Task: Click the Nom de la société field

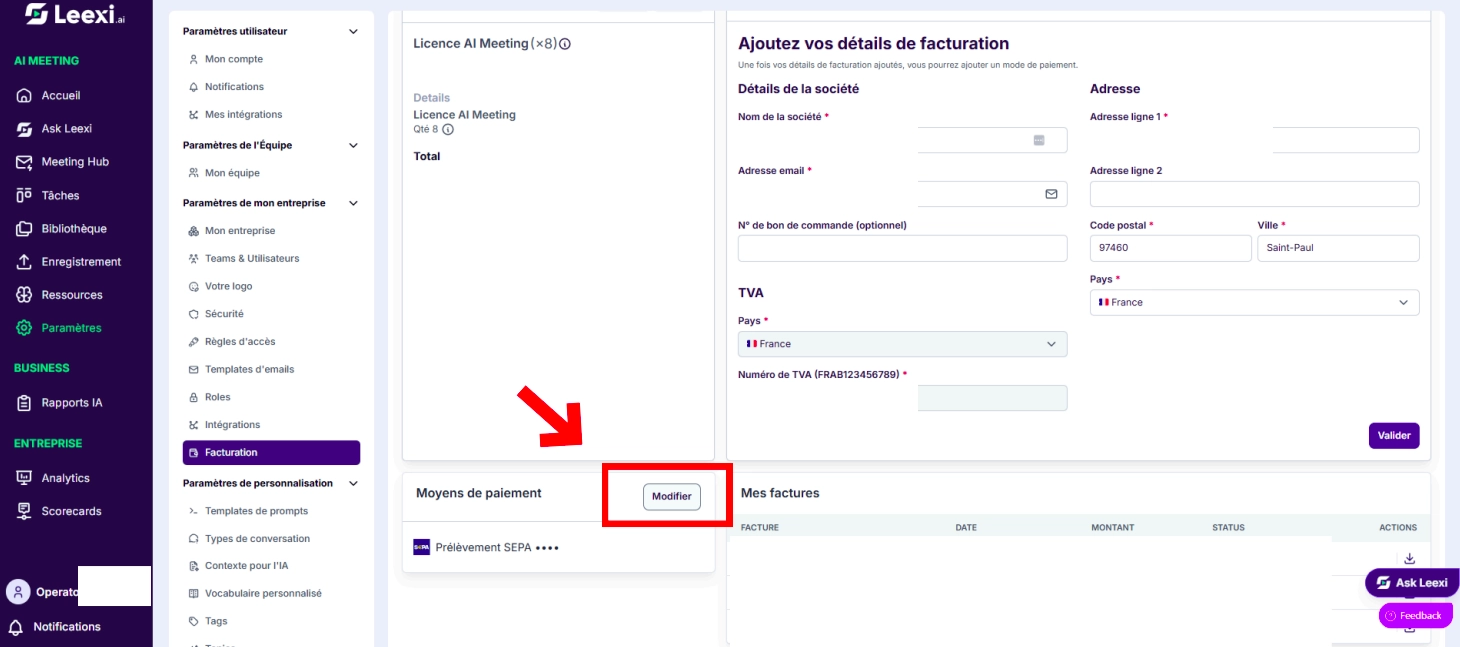Action: [x=903, y=140]
